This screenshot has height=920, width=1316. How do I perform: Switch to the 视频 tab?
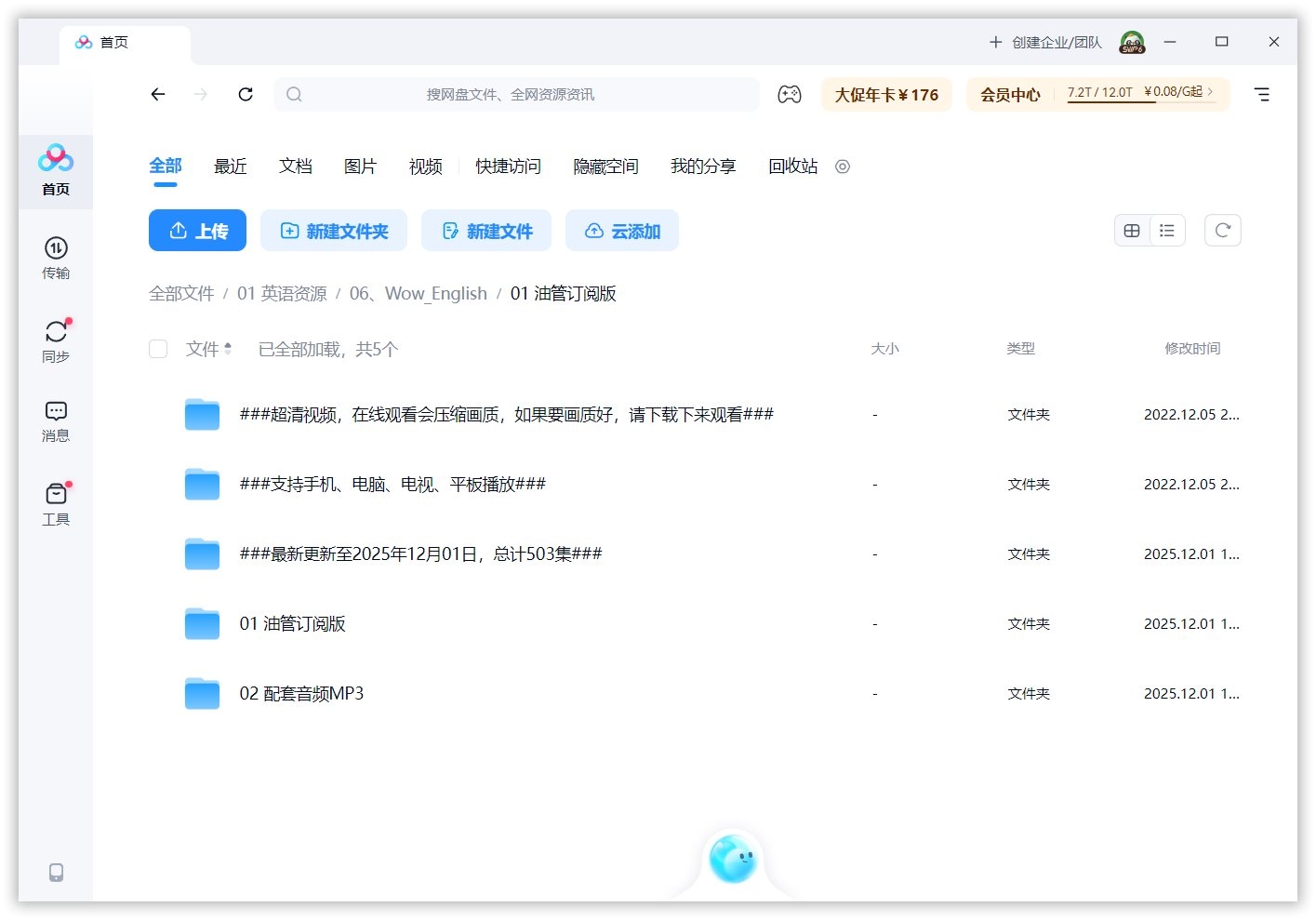(x=424, y=167)
